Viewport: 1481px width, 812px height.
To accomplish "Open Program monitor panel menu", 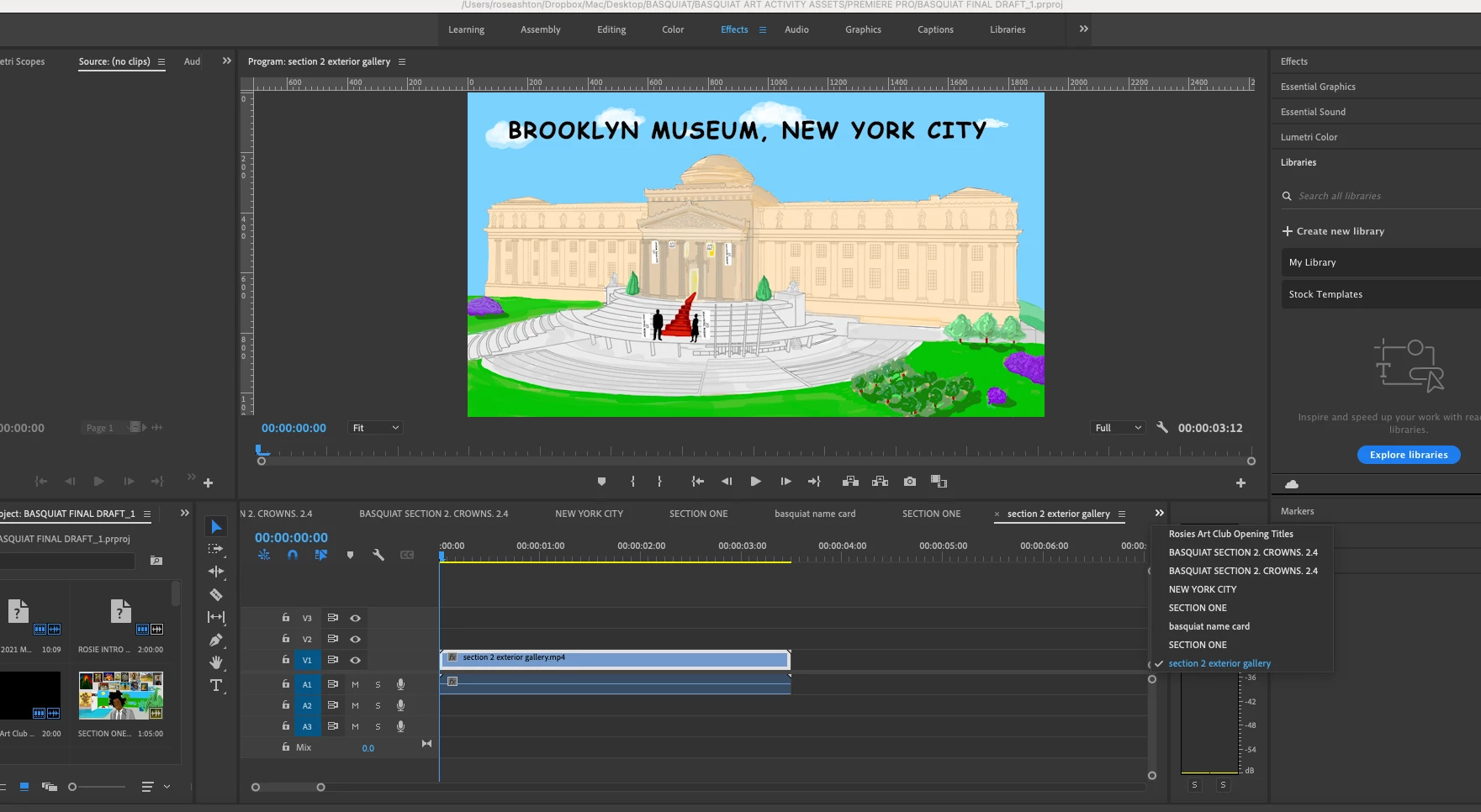I will (x=402, y=61).
